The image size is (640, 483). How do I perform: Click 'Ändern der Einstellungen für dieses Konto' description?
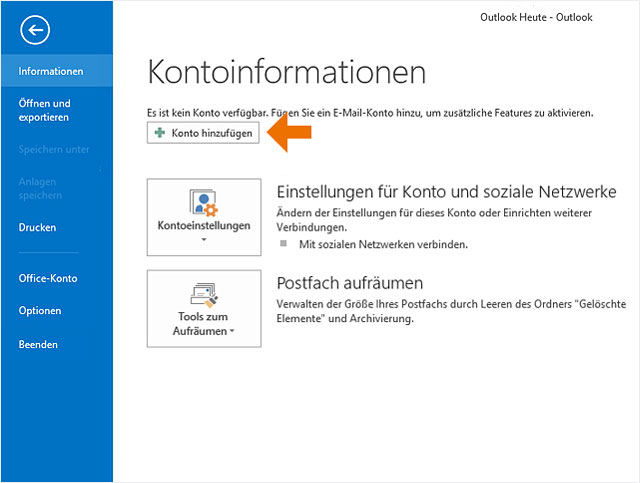tap(434, 220)
